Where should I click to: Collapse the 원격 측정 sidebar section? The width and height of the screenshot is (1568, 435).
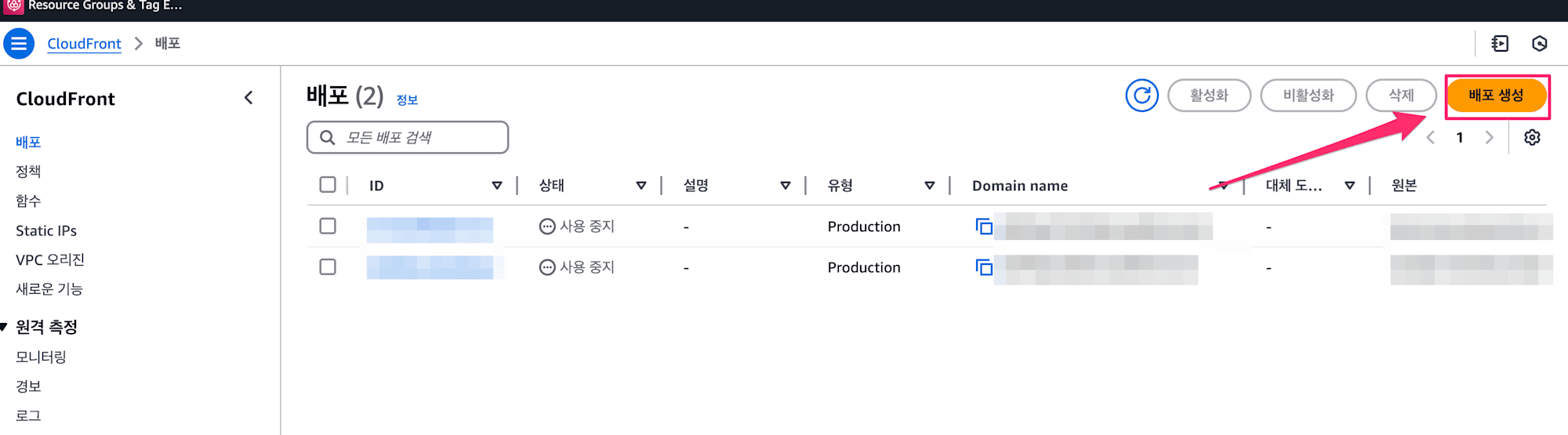pos(4,327)
